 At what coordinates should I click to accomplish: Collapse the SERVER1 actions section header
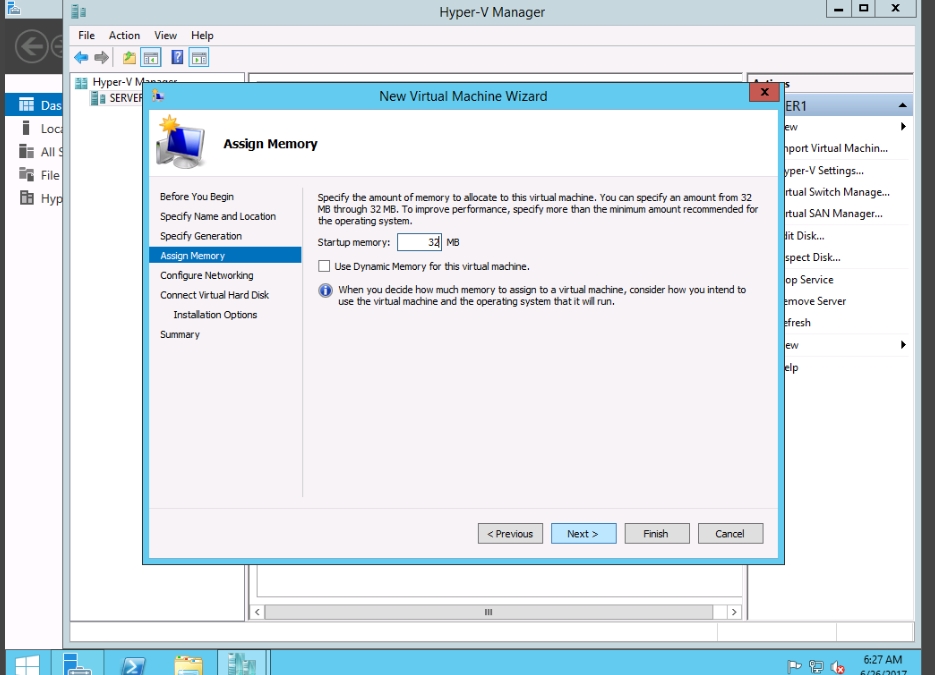(903, 106)
